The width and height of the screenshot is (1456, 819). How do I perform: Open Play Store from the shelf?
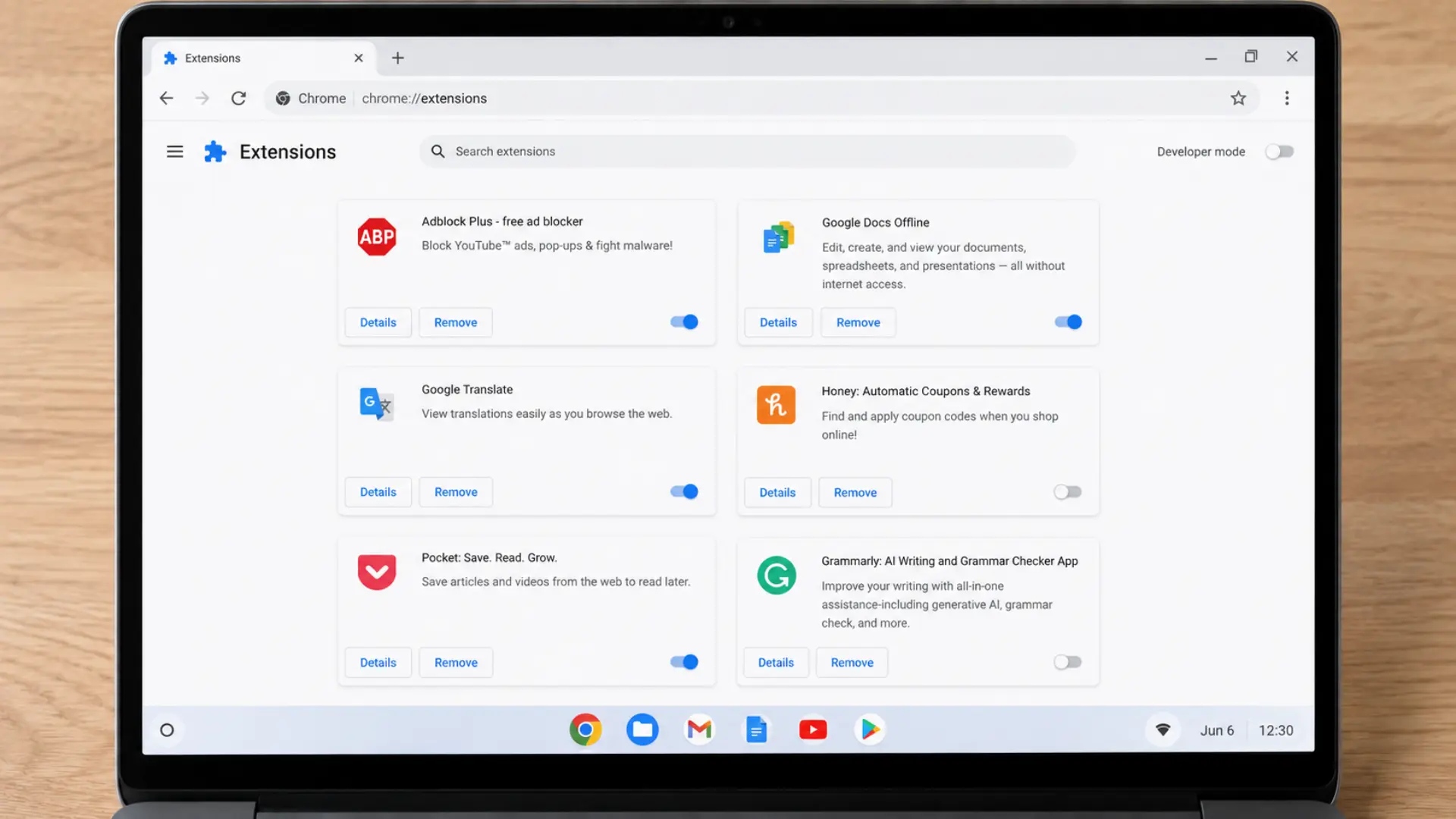point(870,730)
